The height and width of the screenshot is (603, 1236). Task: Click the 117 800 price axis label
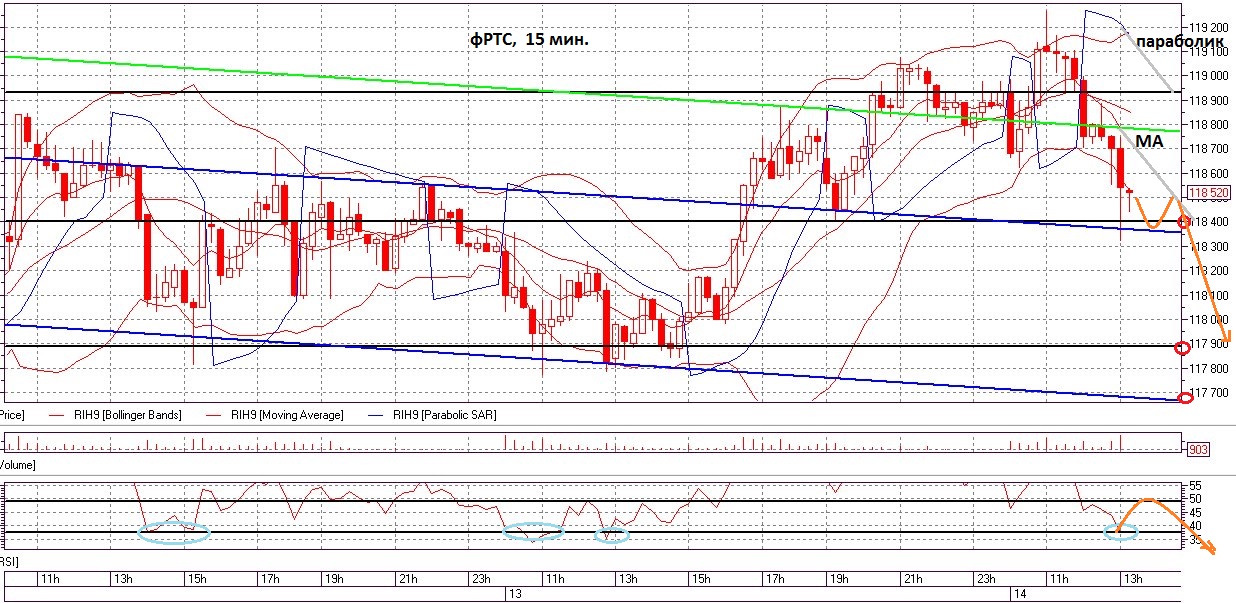(x=1207, y=368)
